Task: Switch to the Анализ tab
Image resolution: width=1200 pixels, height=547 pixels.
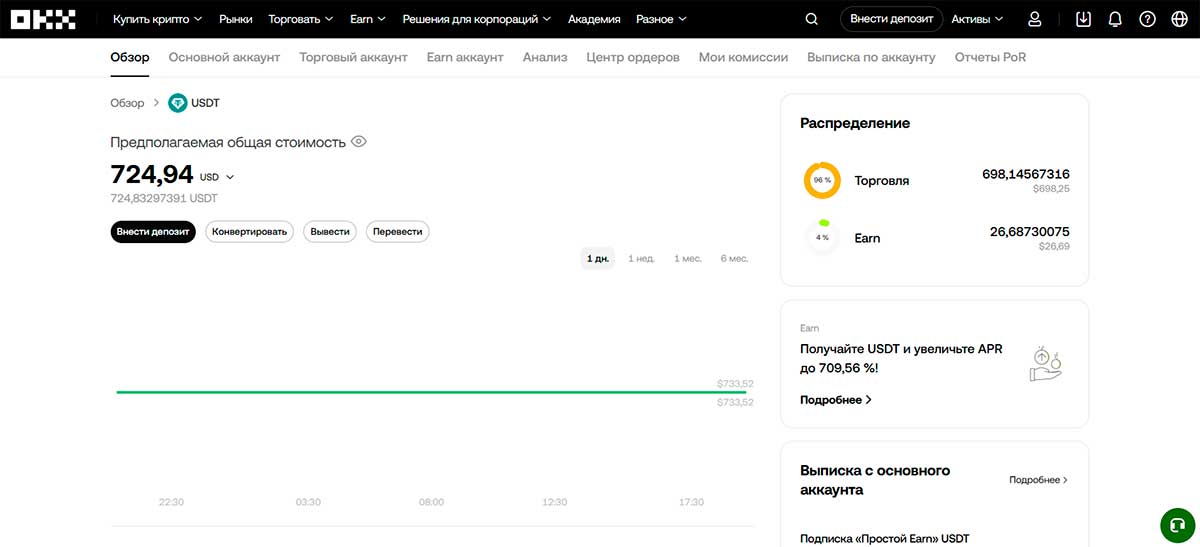Action: [545, 58]
